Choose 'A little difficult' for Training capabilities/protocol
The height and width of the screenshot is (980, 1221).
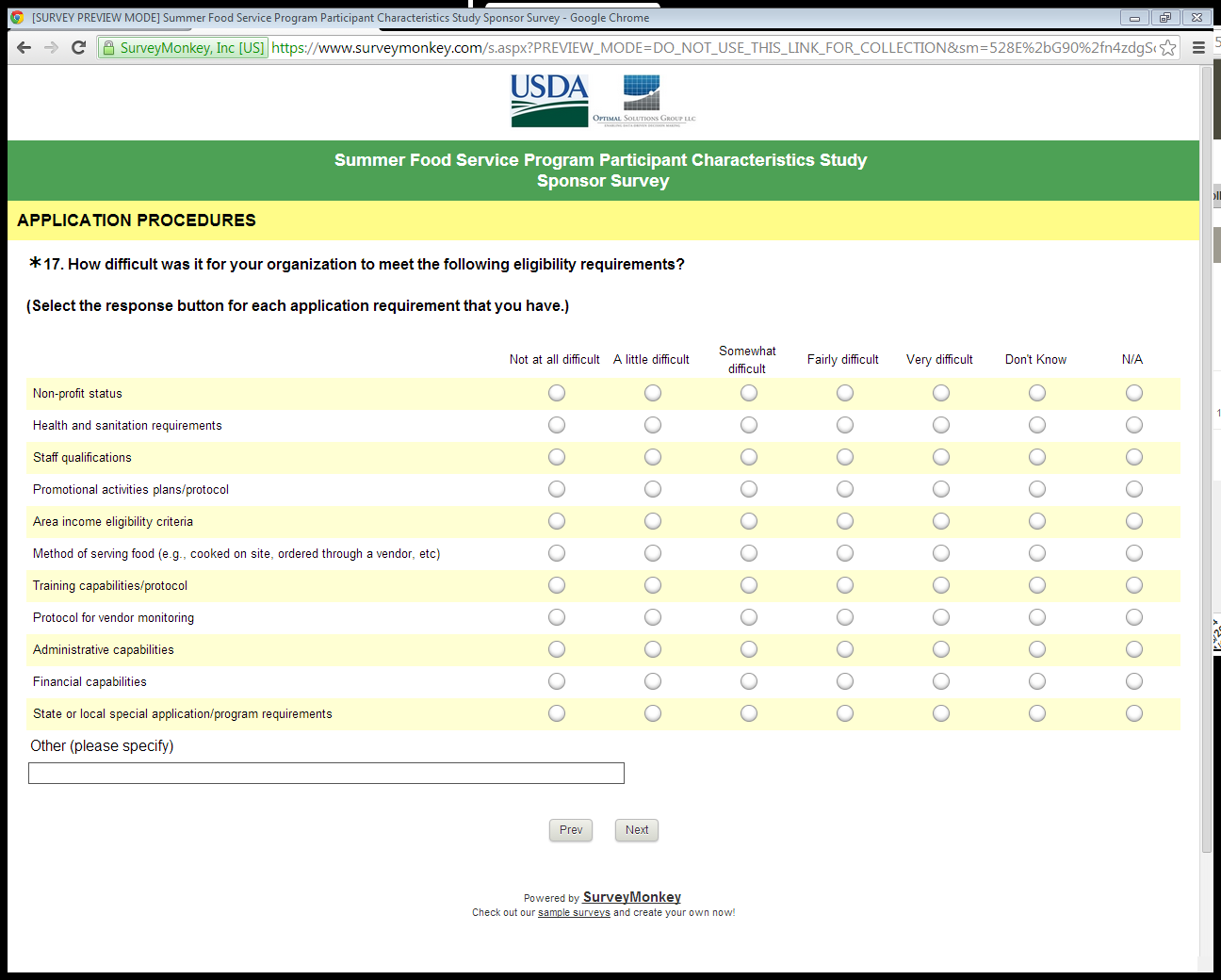[653, 585]
